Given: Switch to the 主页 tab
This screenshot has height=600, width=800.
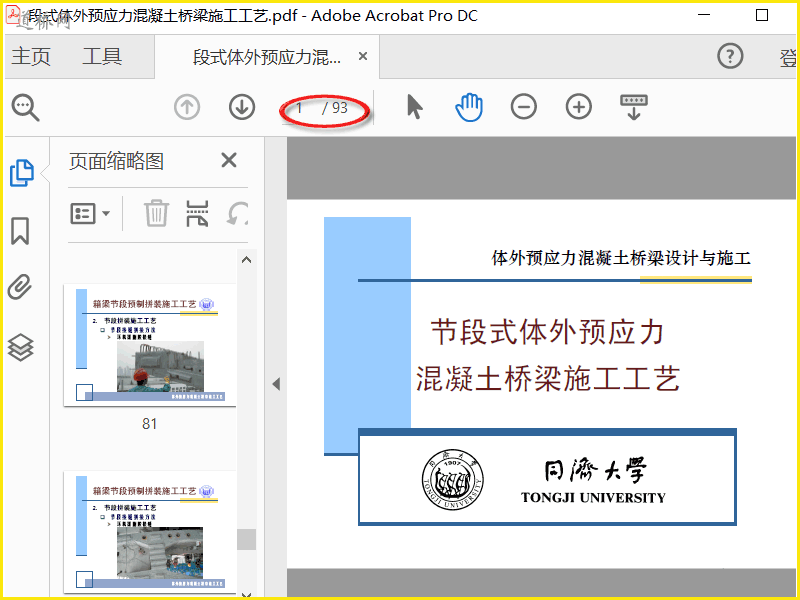Looking at the screenshot, I should point(31,56).
